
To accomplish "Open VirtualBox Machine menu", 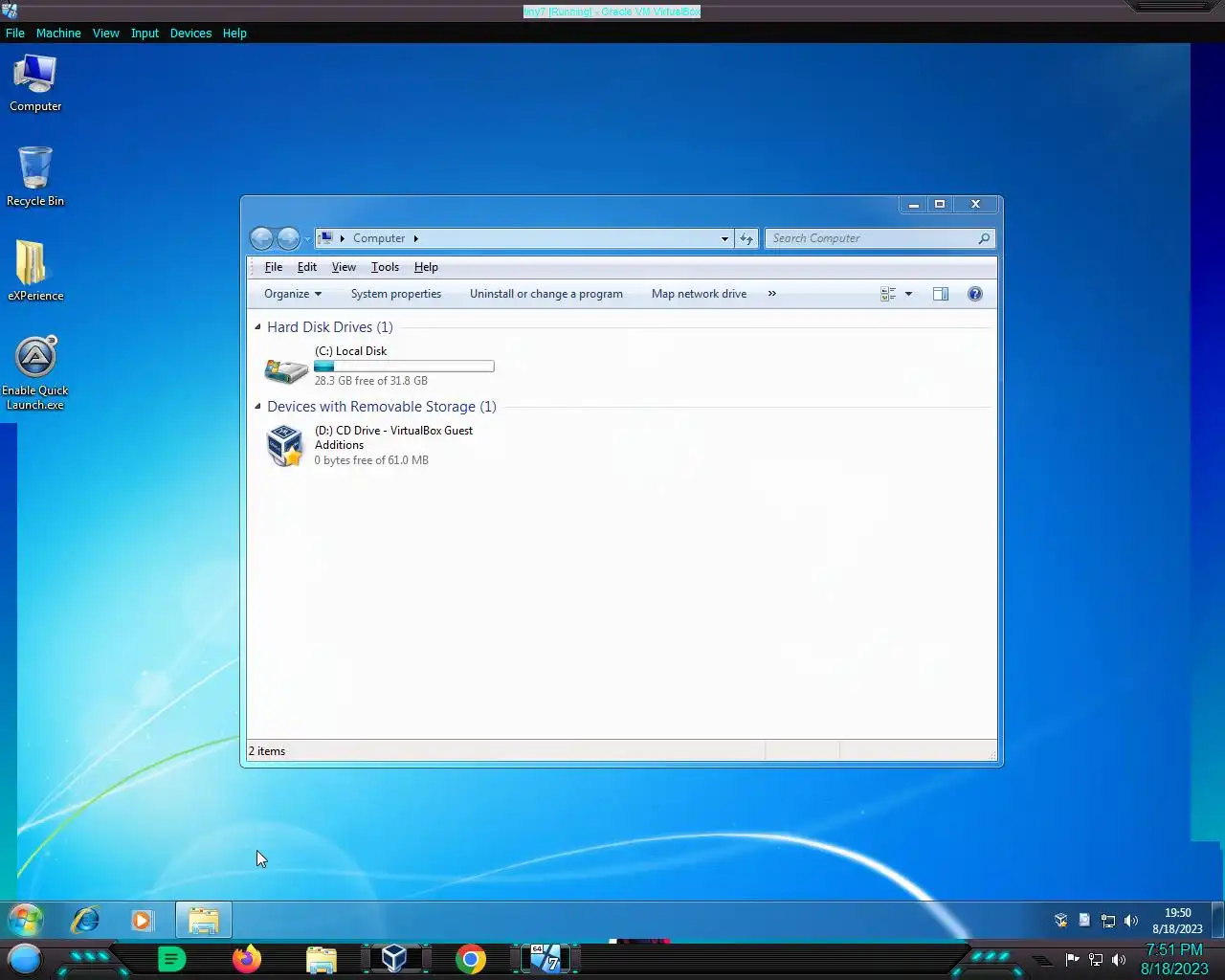I will 58,33.
